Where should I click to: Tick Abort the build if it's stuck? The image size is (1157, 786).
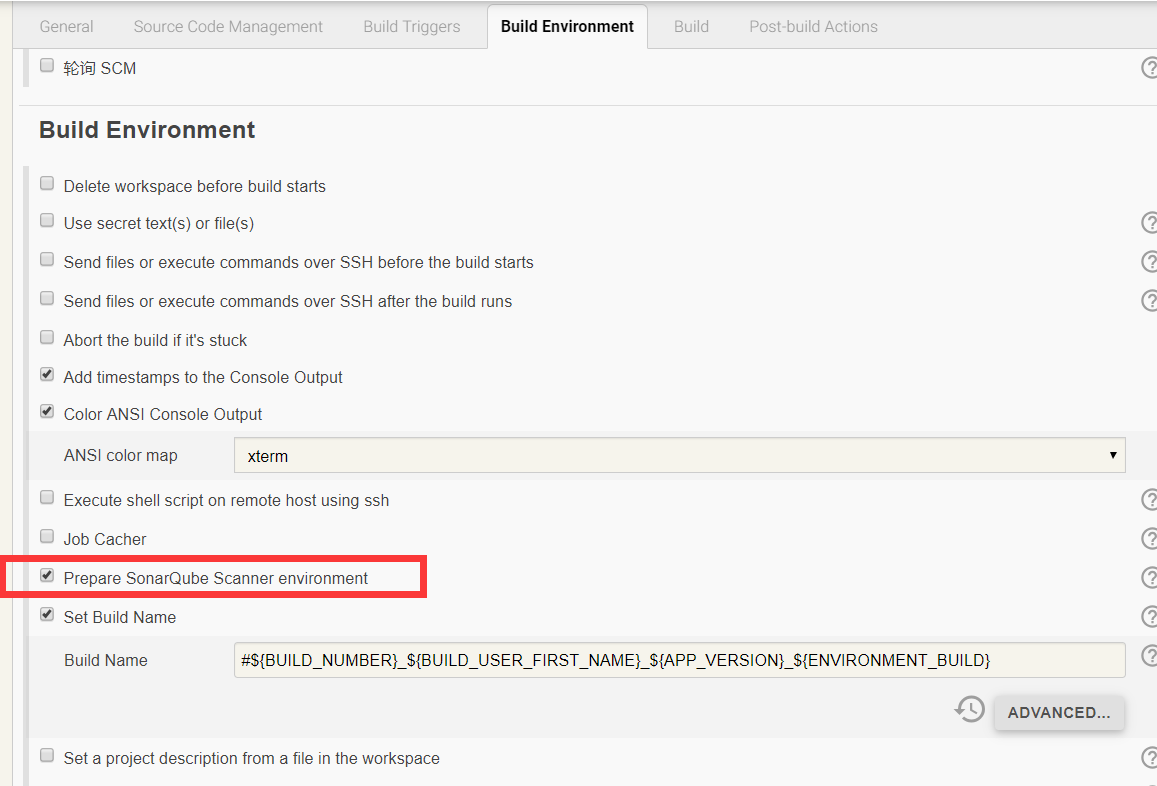pos(47,339)
